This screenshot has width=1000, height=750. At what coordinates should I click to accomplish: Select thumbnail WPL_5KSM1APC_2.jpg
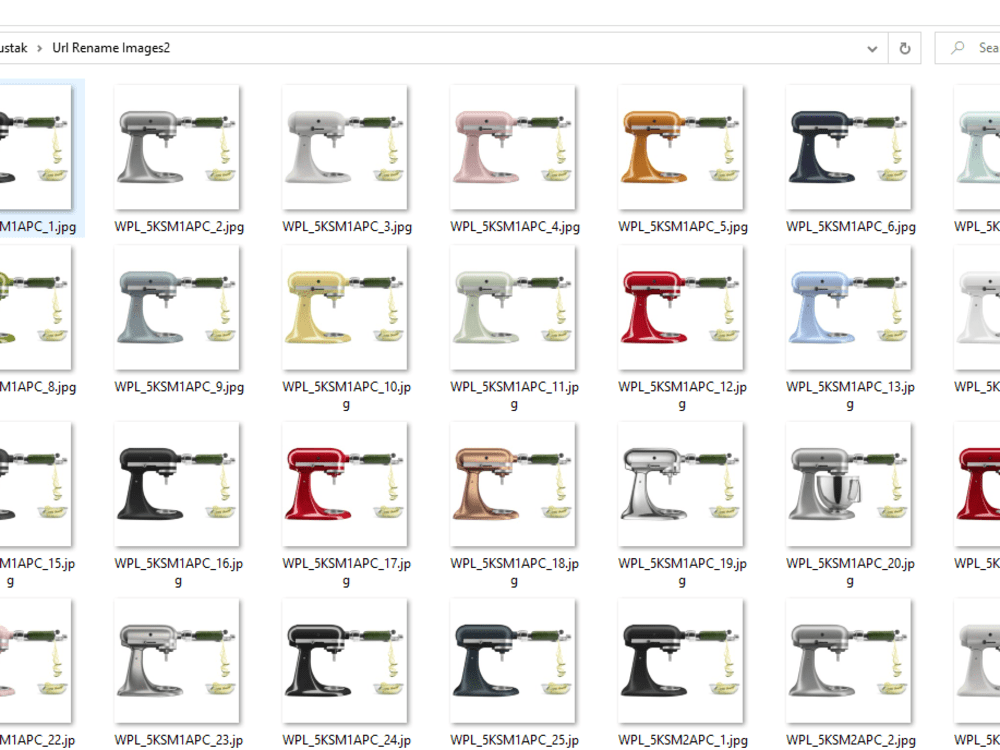(177, 147)
